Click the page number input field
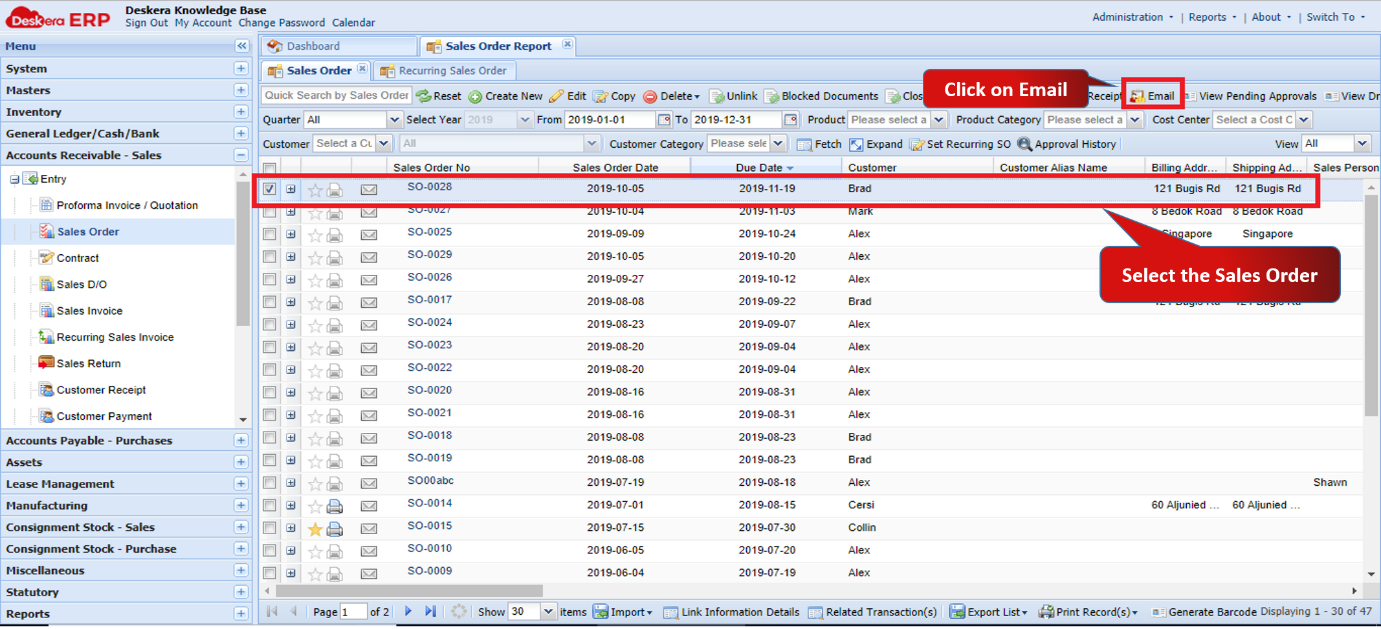 (x=353, y=611)
